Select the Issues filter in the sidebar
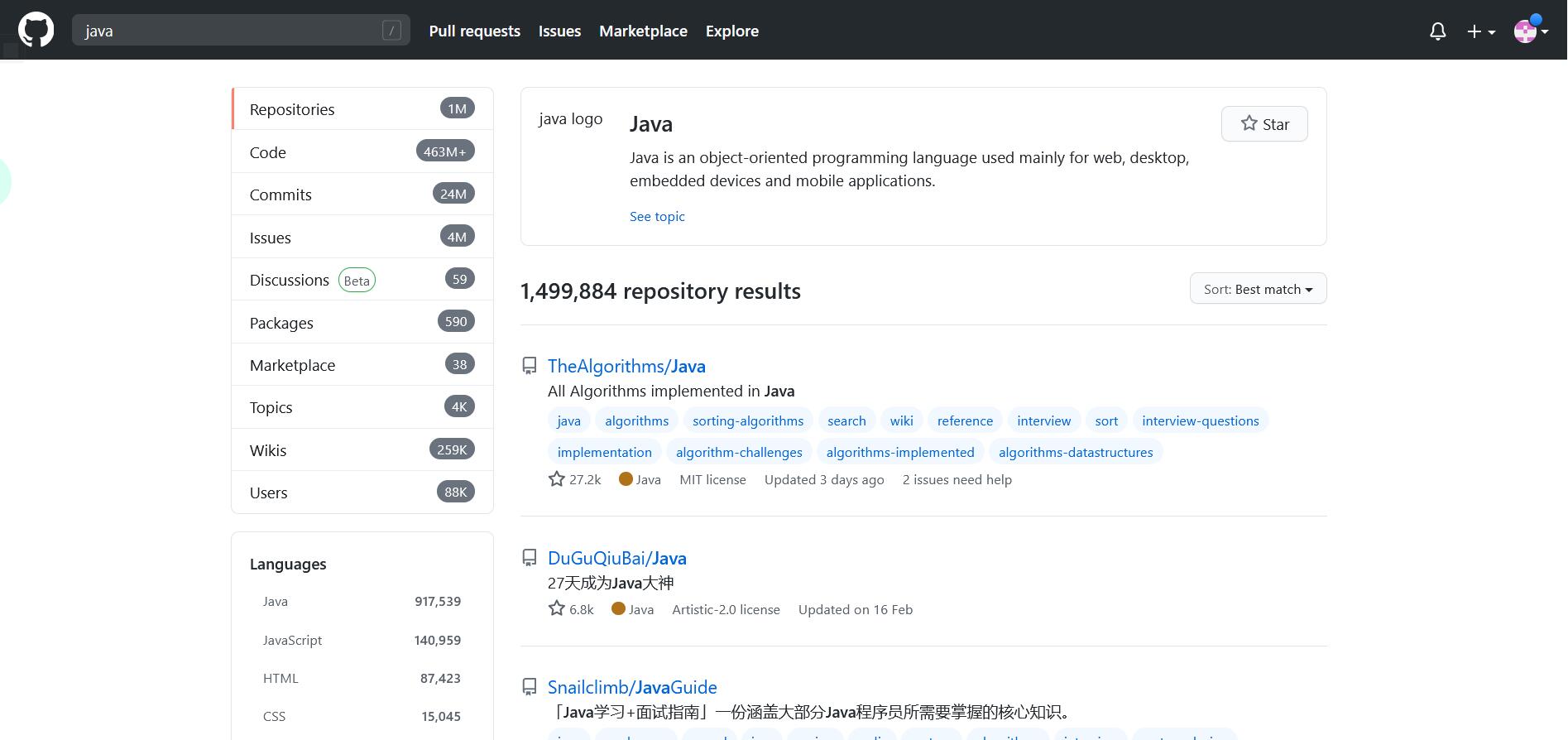1568x740 pixels. 362,237
